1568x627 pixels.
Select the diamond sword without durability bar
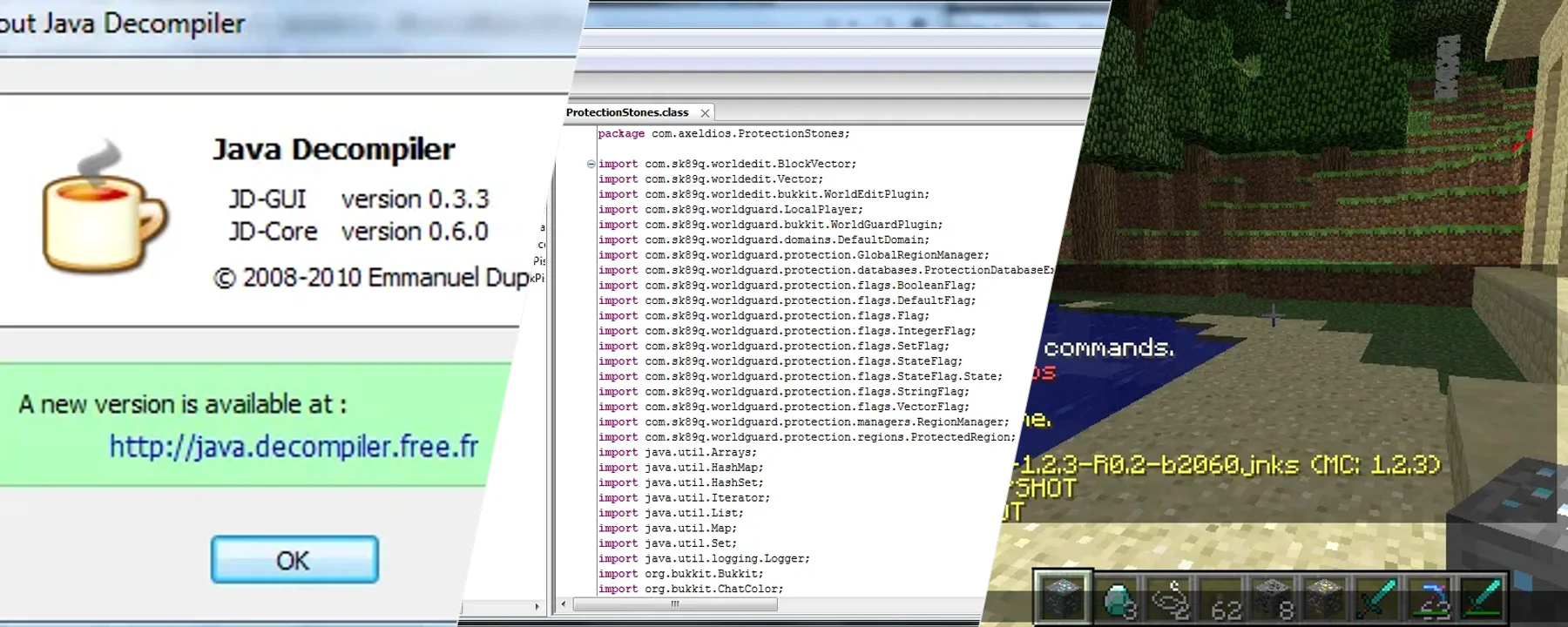(1377, 599)
